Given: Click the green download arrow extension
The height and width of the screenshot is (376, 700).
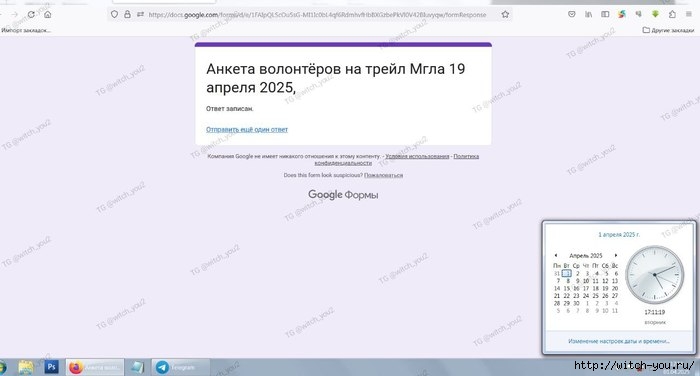Looking at the screenshot, I should click(x=655, y=14).
